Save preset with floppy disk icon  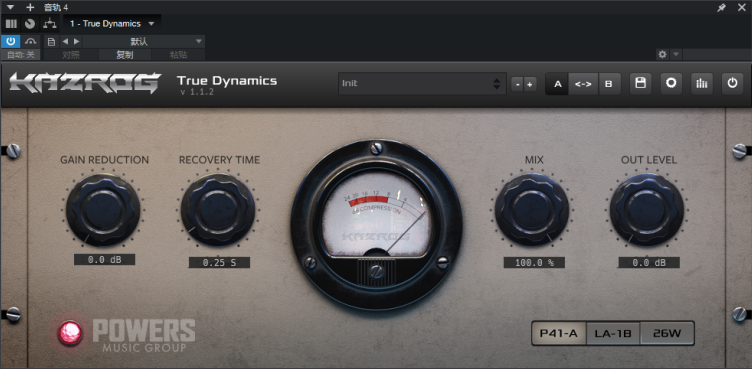[640, 83]
